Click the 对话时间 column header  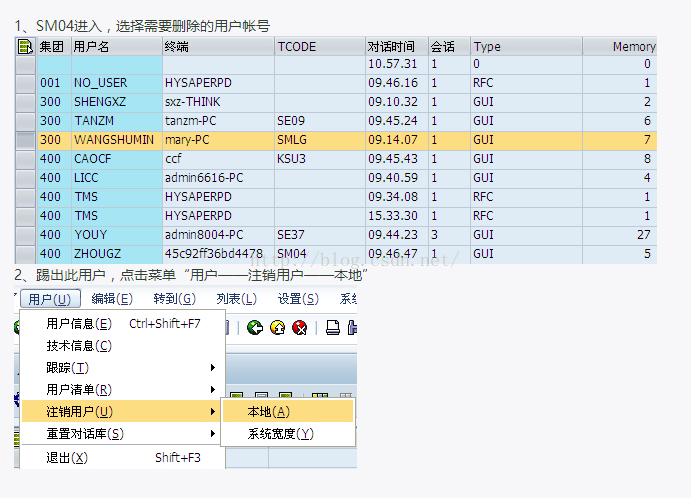[397, 46]
